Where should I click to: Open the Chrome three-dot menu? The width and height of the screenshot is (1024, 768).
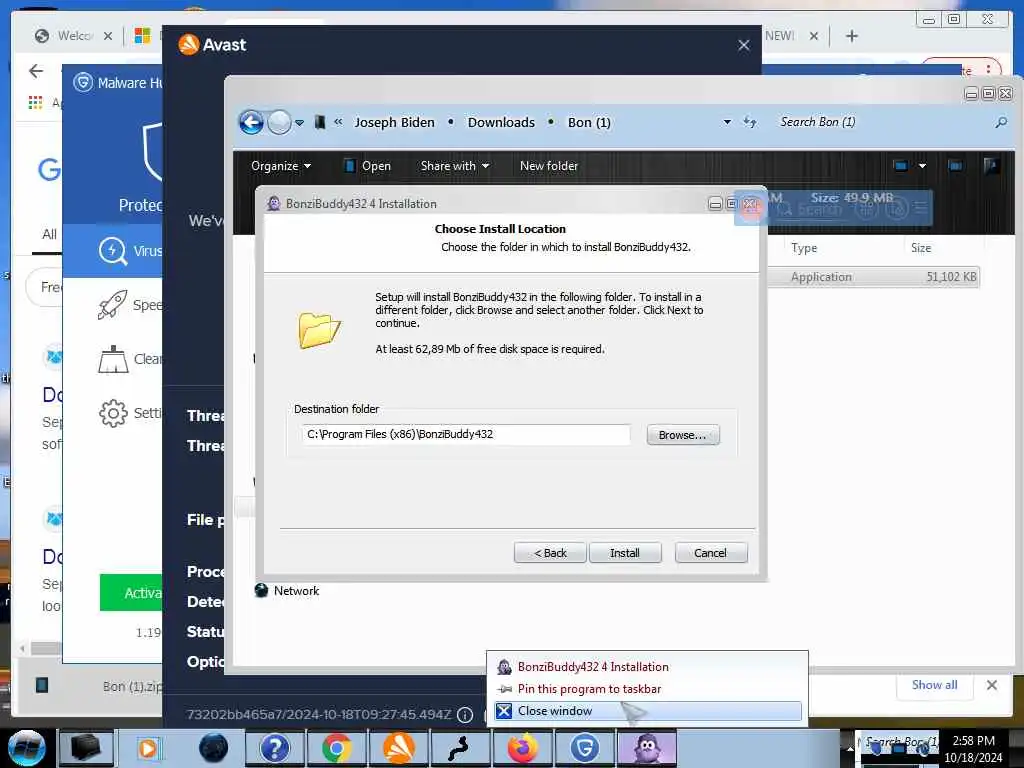(x=989, y=69)
